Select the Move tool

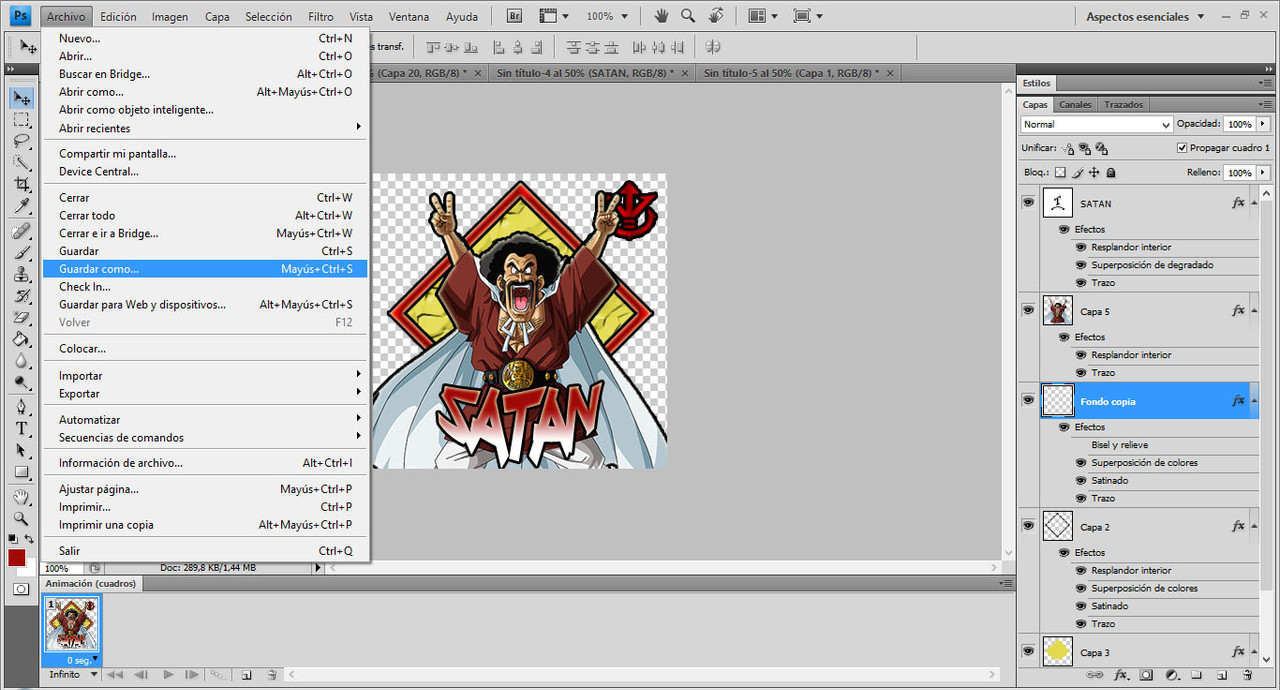coord(21,98)
